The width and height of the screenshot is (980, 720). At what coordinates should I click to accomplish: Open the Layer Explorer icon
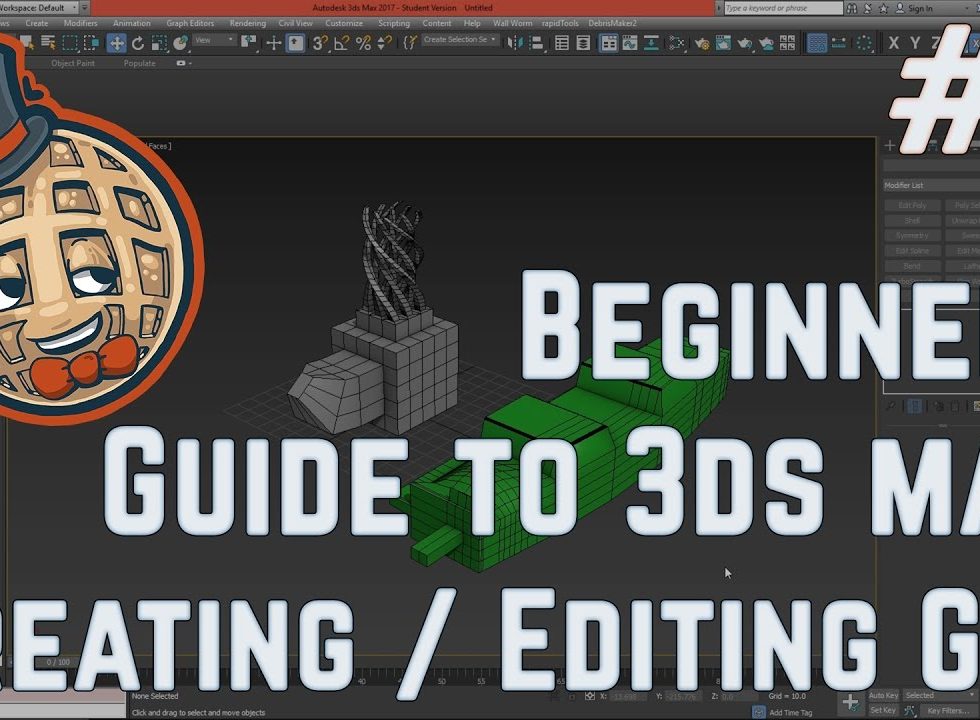583,42
